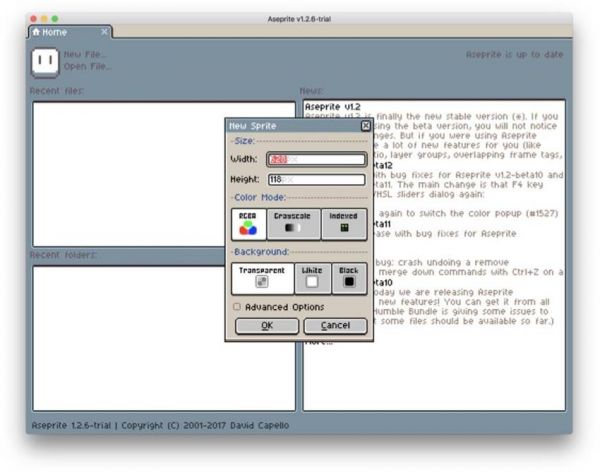Close the New Sprite dialog

point(365,126)
